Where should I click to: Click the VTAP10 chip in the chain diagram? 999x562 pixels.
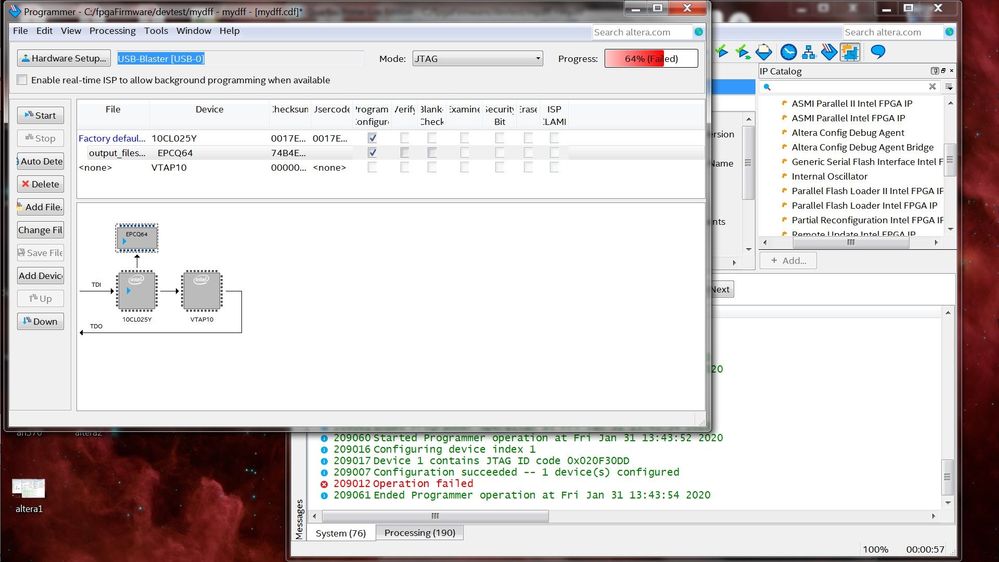coord(201,291)
